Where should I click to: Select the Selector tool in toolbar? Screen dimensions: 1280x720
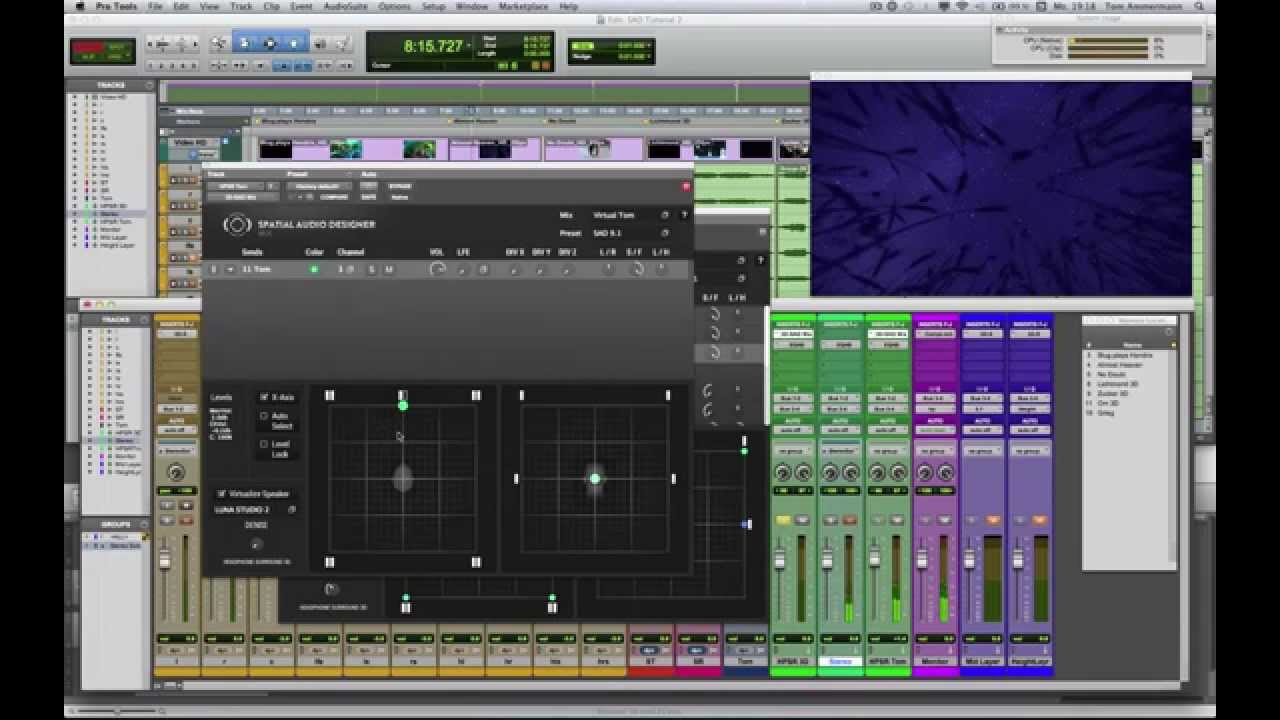(x=269, y=43)
